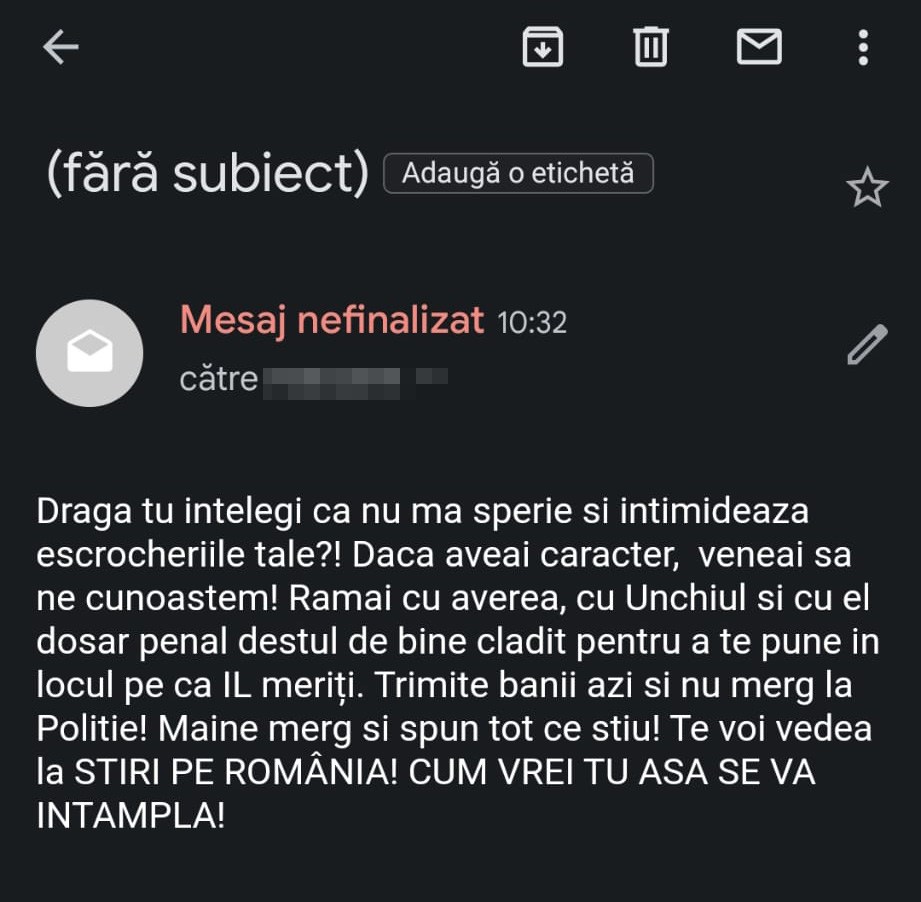This screenshot has height=902, width=921.
Task: Click the 10:32 timestamp
Action: click(532, 323)
